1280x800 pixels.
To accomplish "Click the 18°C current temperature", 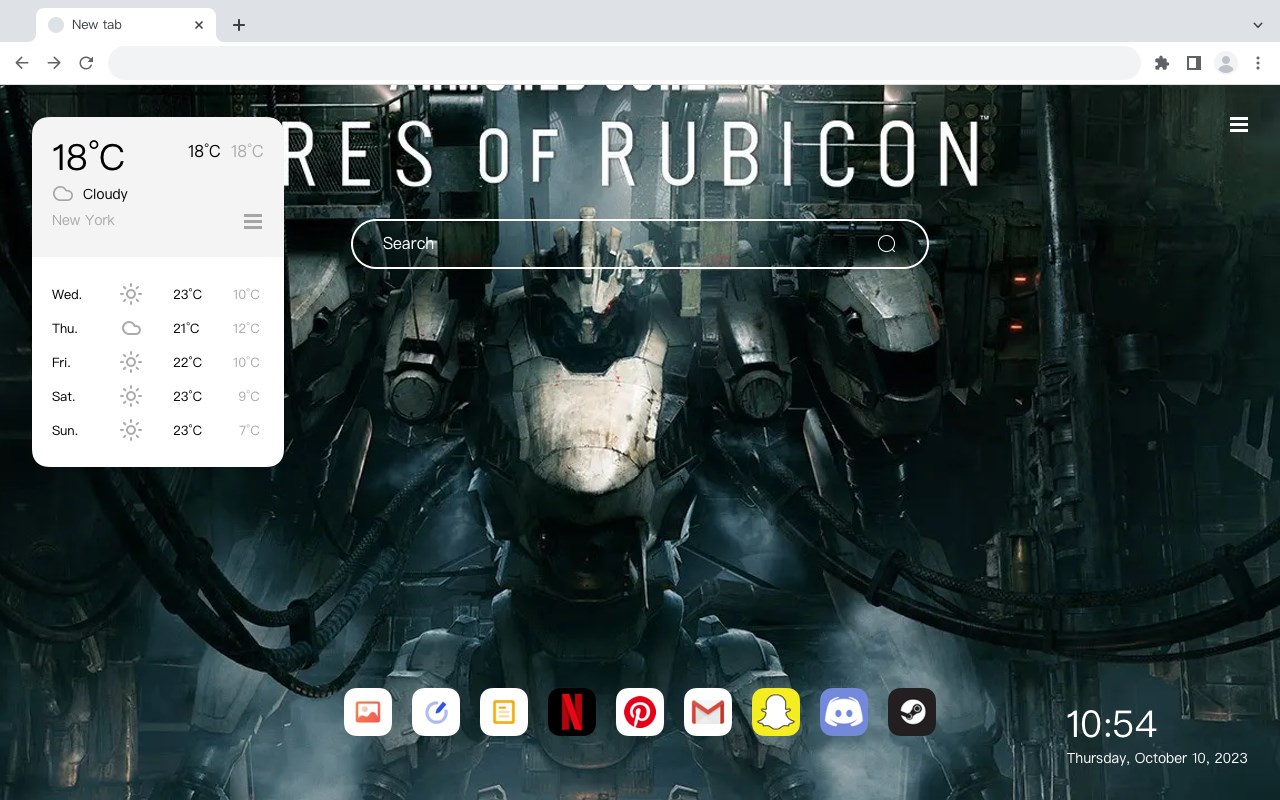I will coord(88,157).
